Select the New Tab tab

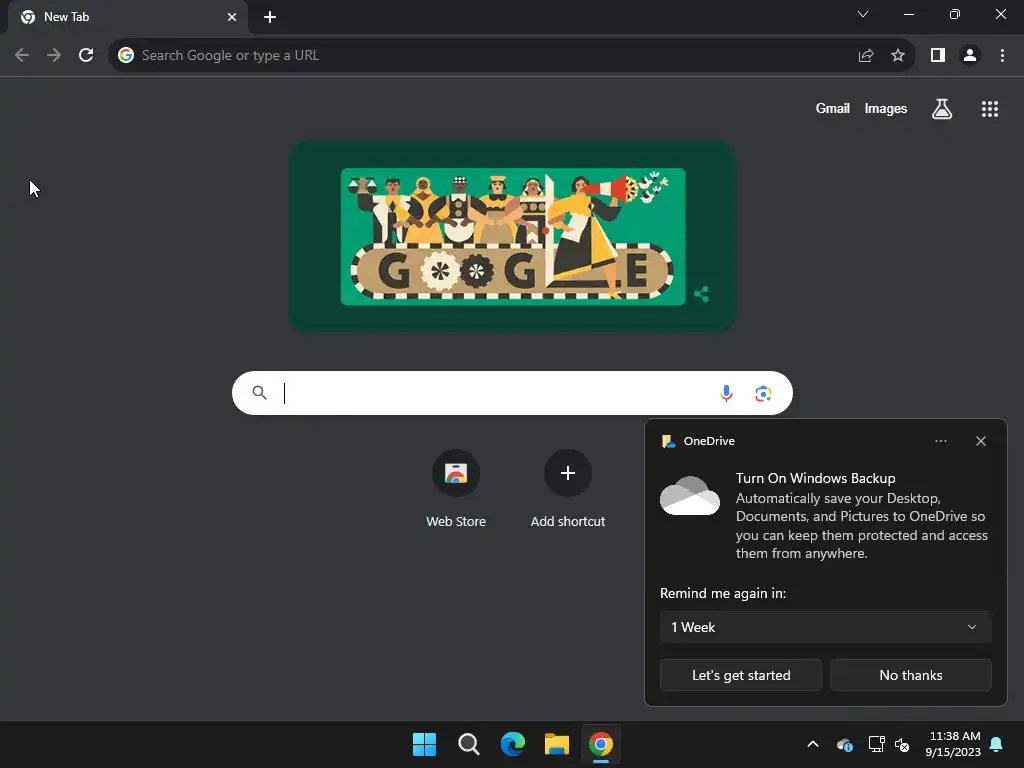(x=127, y=17)
